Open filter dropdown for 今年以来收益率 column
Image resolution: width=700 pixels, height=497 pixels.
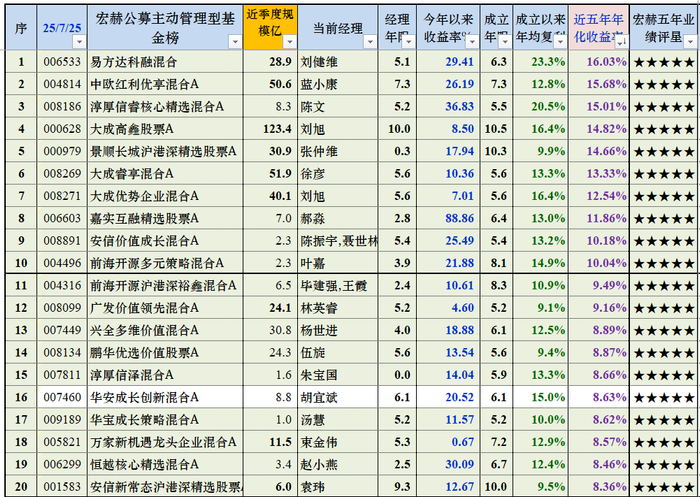[472, 42]
